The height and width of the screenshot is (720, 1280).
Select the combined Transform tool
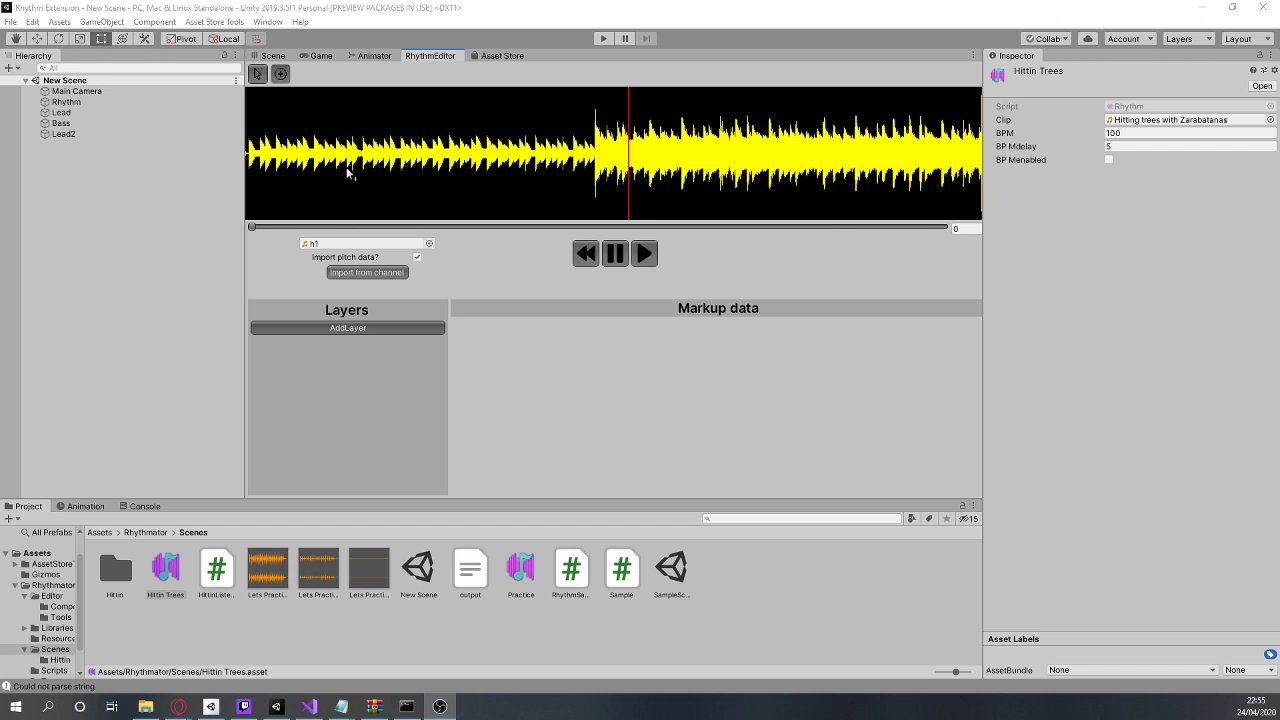tap(123, 39)
